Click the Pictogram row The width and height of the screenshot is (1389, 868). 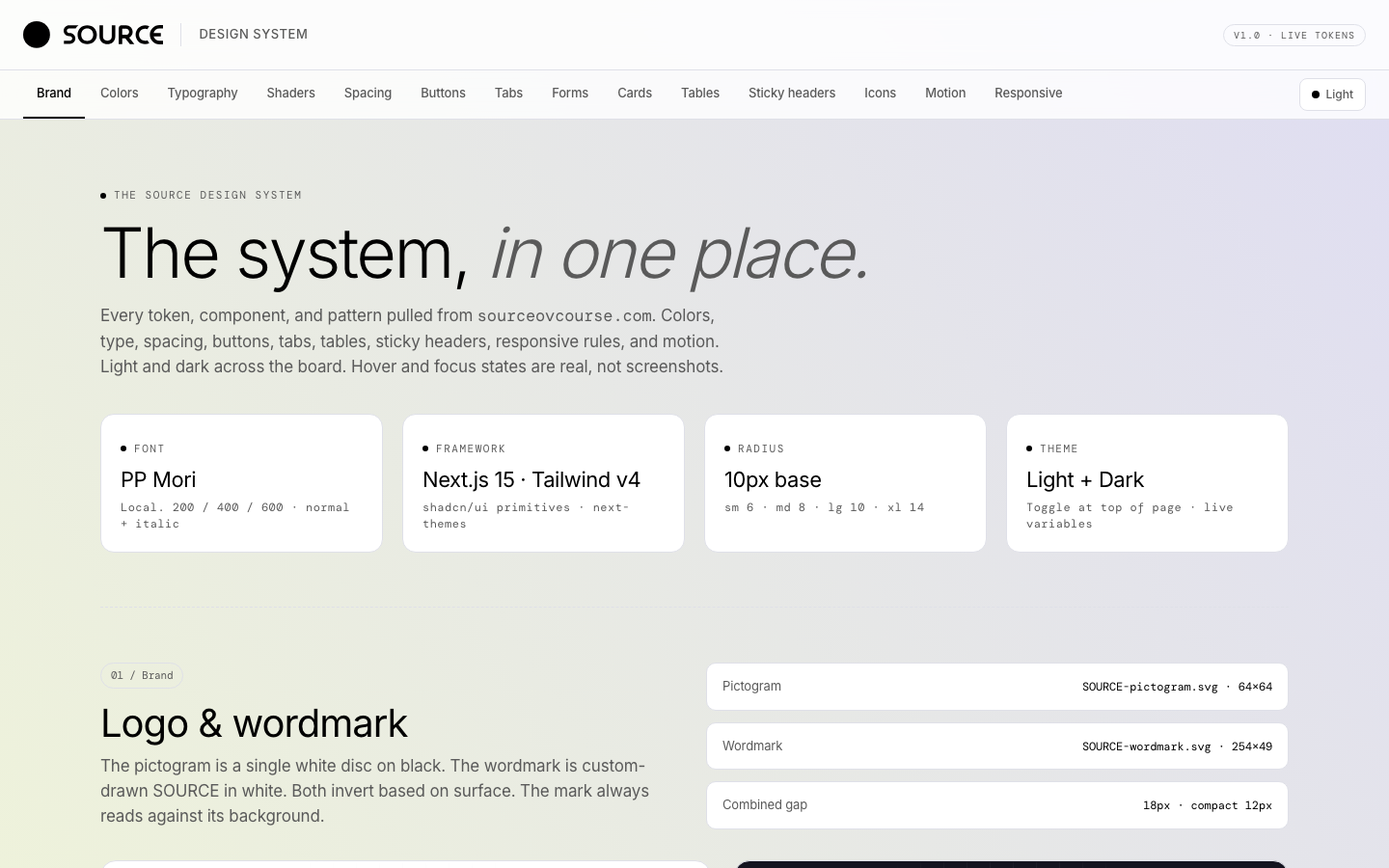coord(997,687)
